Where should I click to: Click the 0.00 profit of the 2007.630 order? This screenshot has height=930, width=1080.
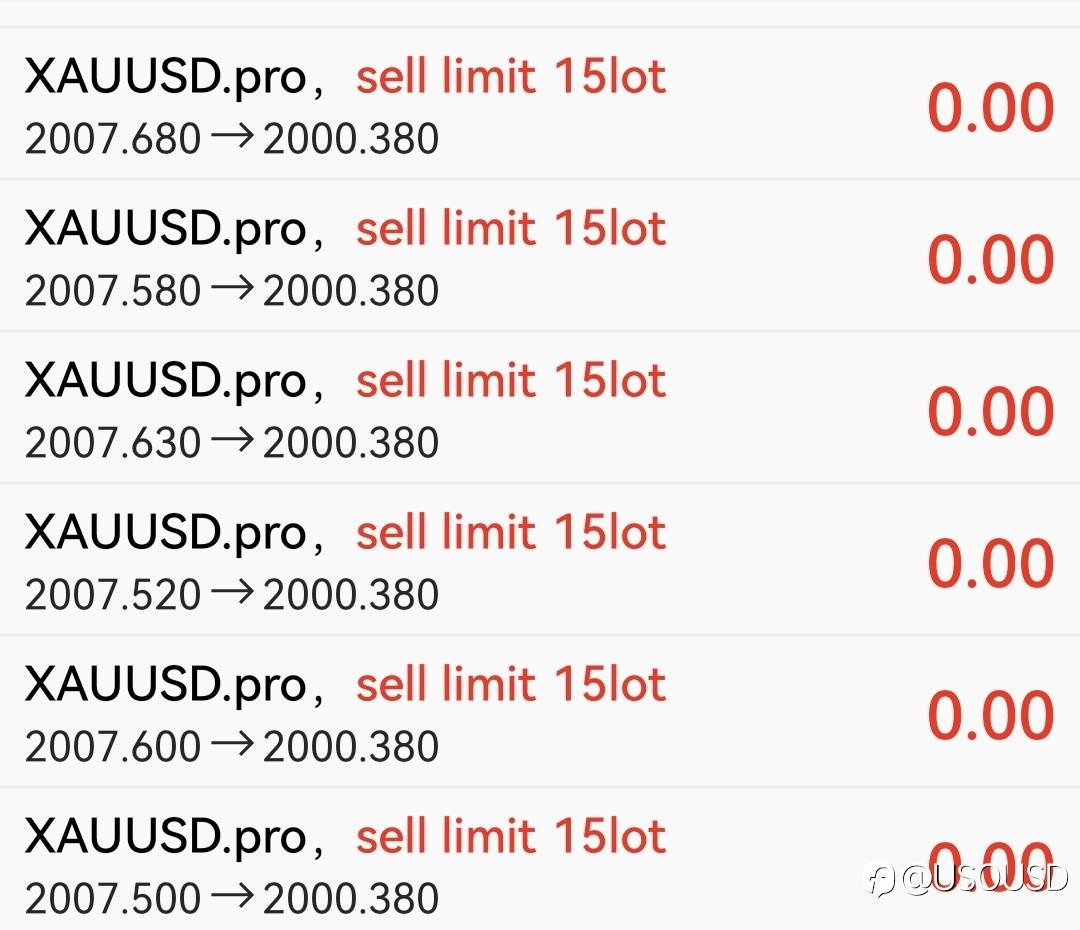(x=990, y=413)
